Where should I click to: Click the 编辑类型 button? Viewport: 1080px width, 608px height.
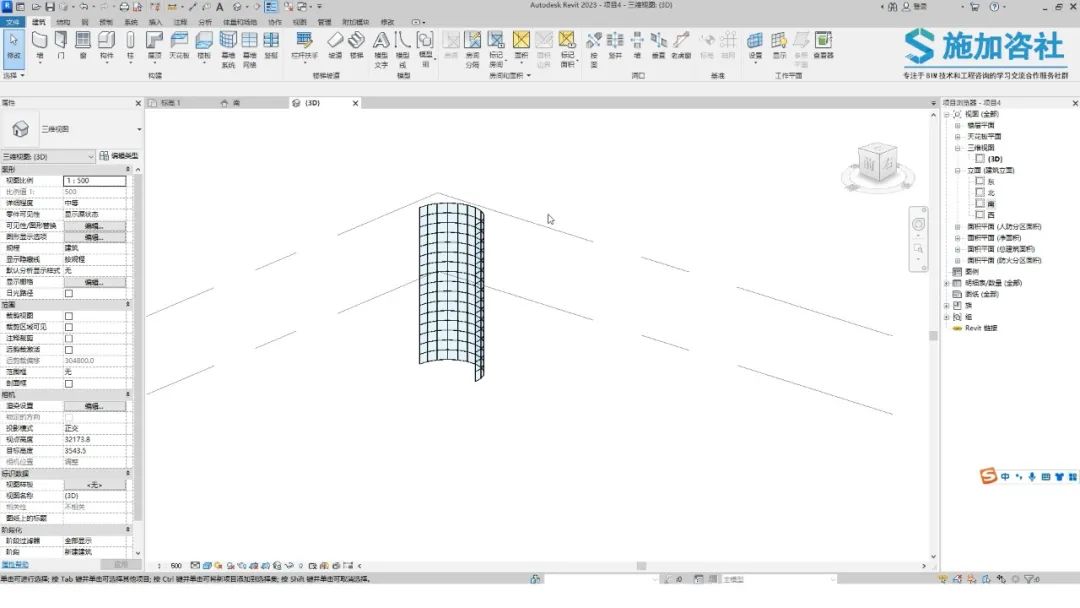point(118,156)
